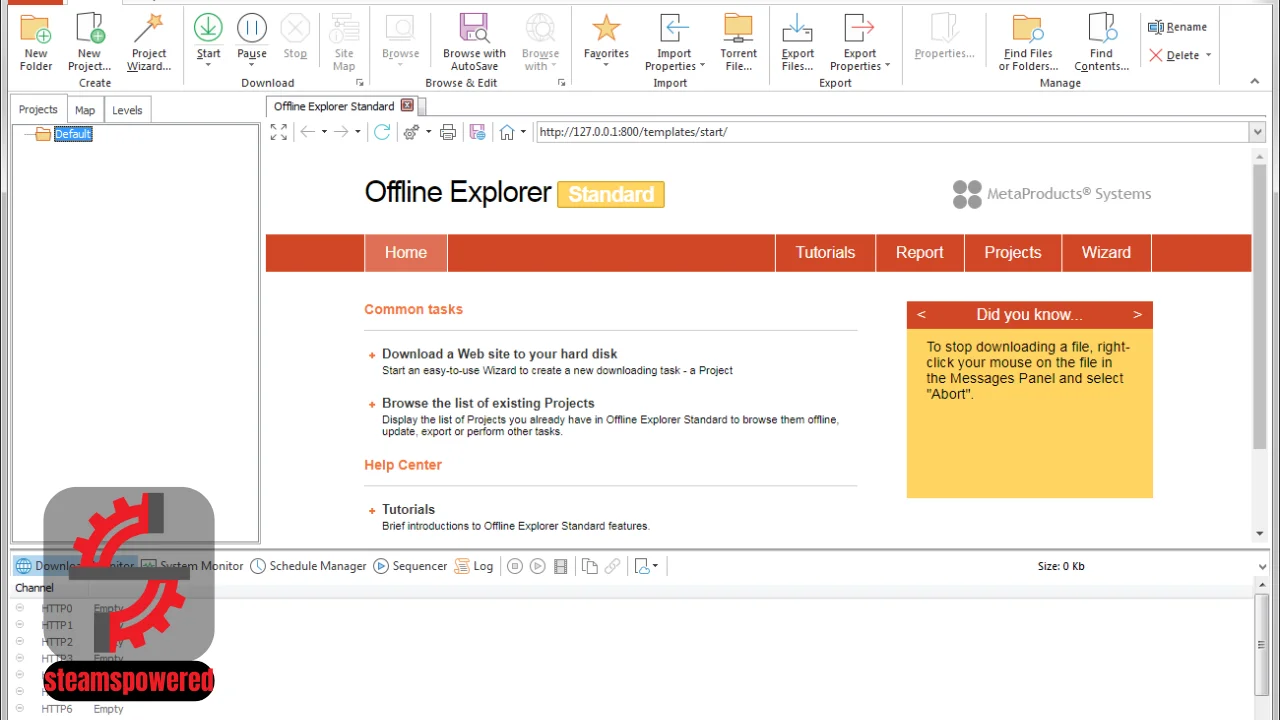Open the address bar URL dropdown
Viewport: 1280px width, 720px height.
tap(1257, 132)
